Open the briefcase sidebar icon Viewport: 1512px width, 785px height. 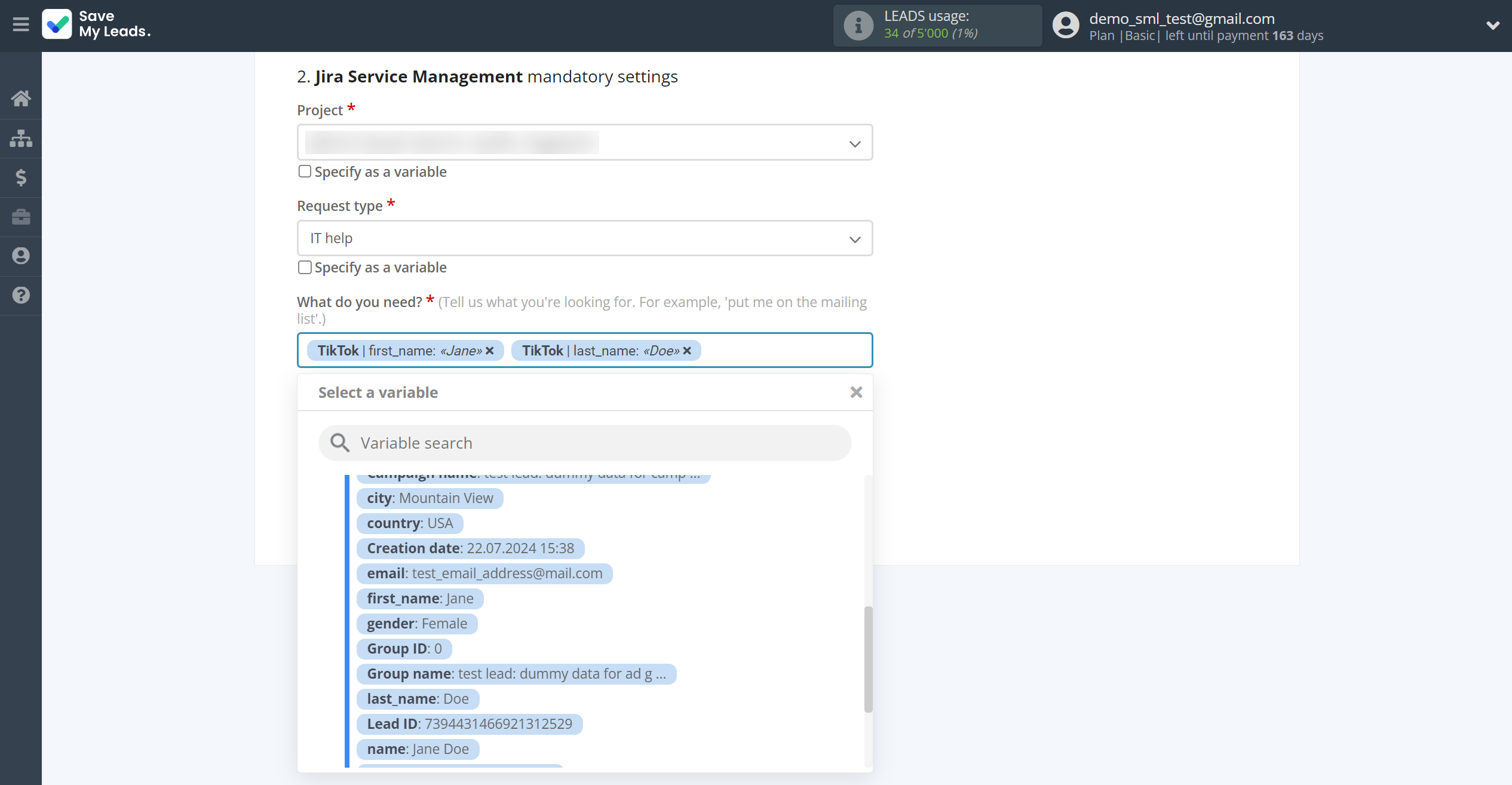pyautogui.click(x=21, y=217)
